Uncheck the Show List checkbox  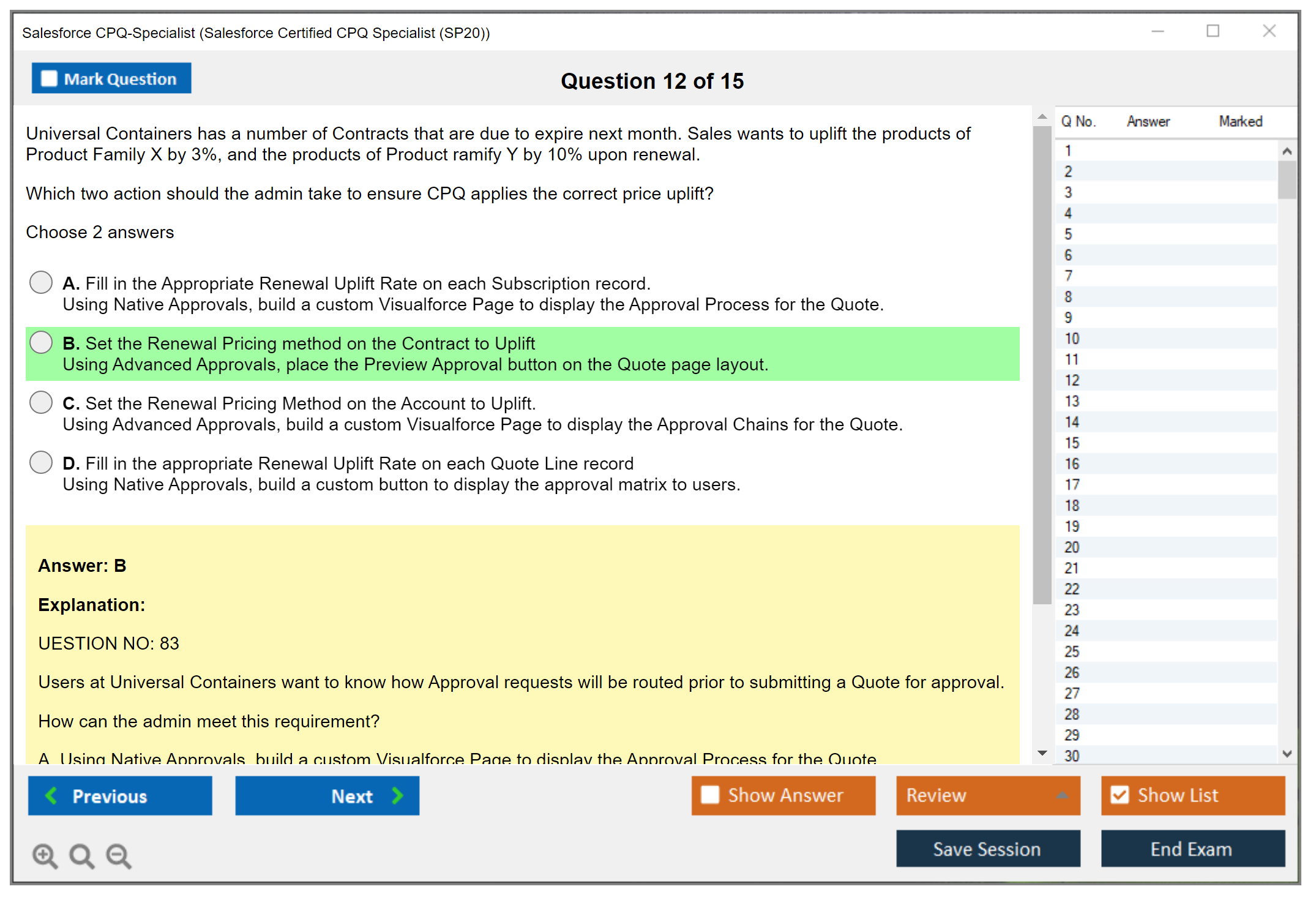click(x=1120, y=795)
